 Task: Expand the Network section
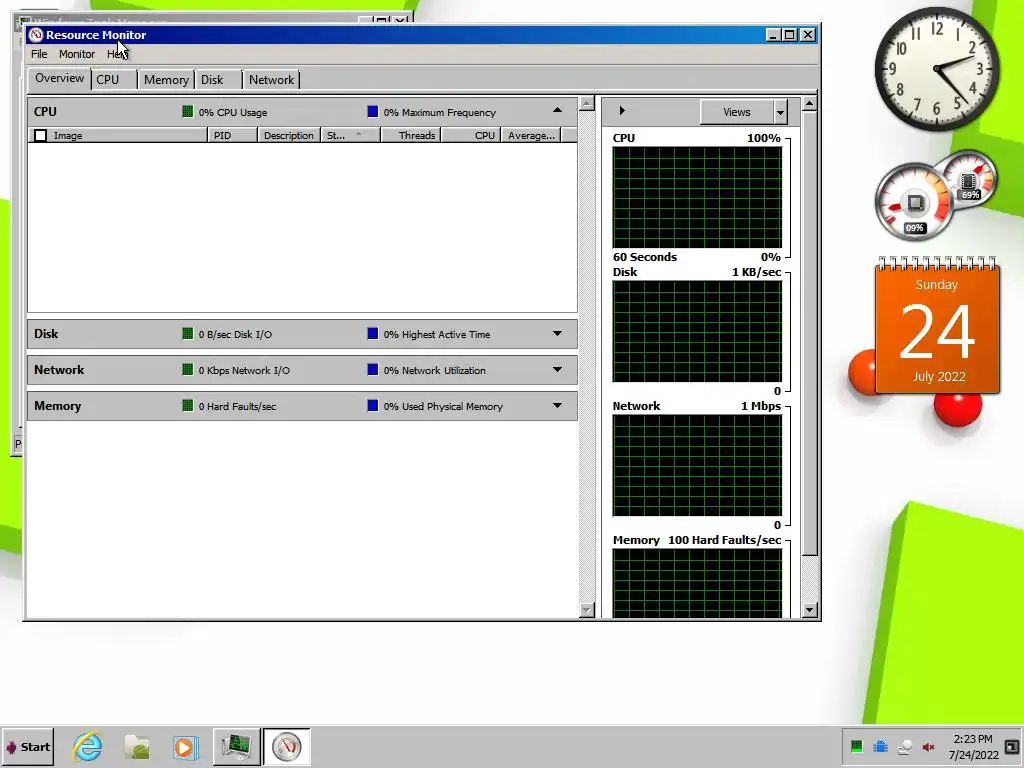(557, 369)
